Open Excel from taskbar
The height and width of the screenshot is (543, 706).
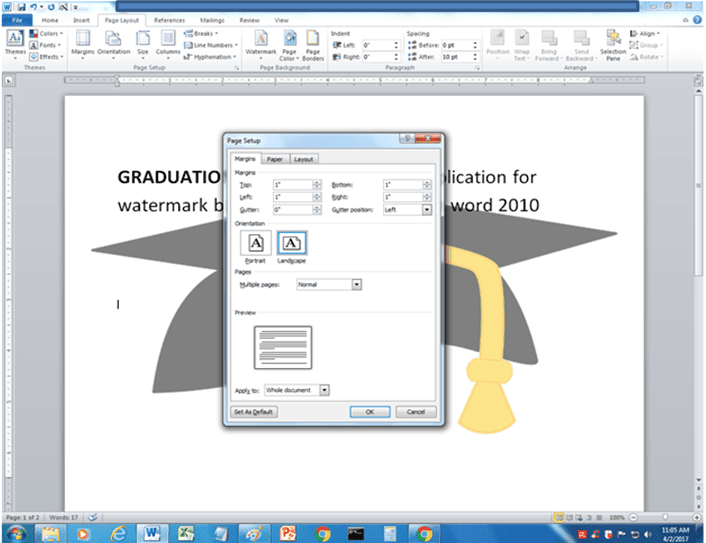[x=186, y=534]
